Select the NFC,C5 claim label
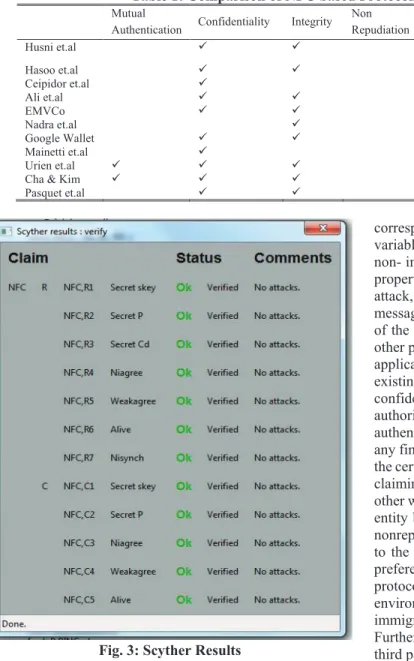 point(79,600)
